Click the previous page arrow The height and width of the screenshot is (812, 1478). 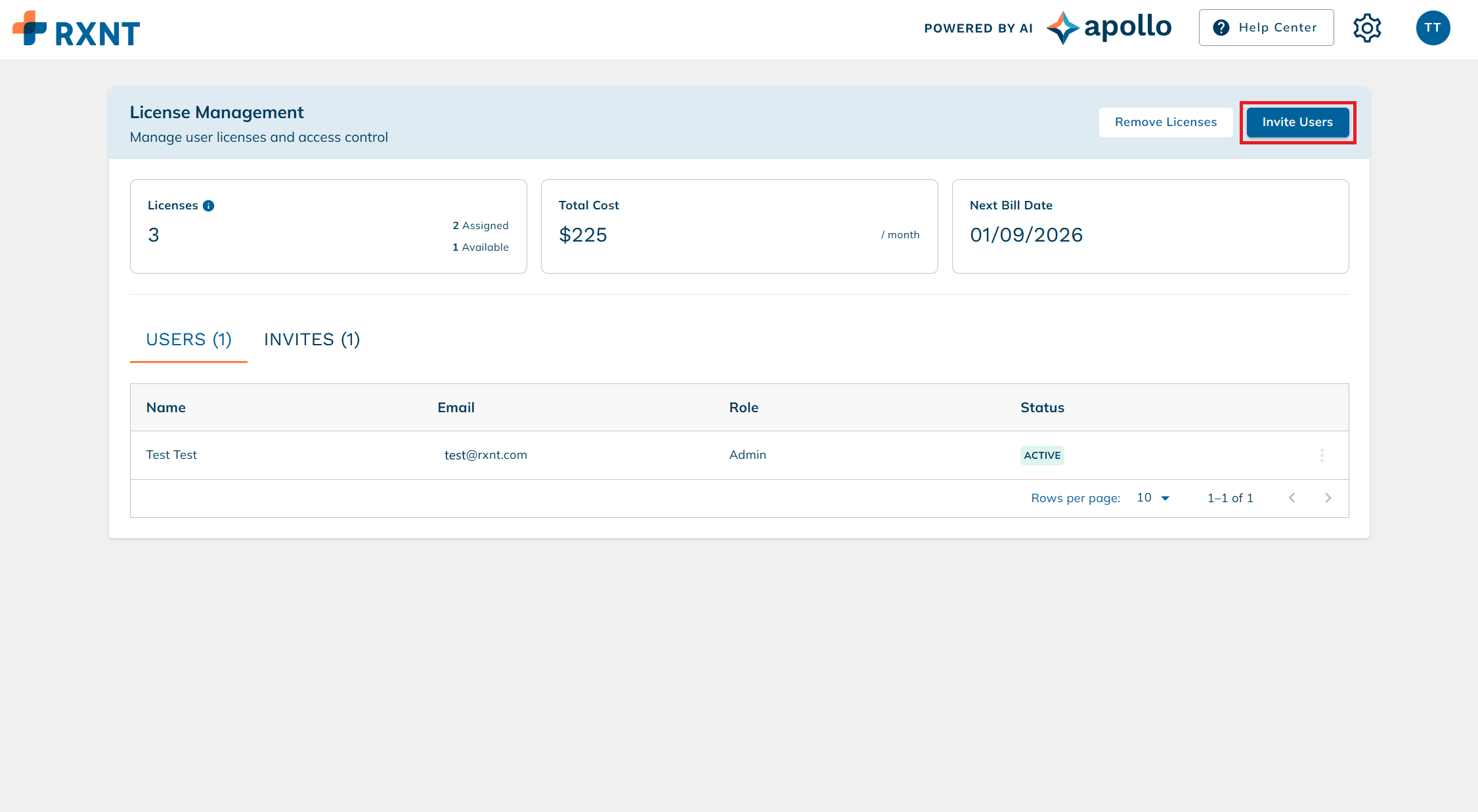point(1292,498)
